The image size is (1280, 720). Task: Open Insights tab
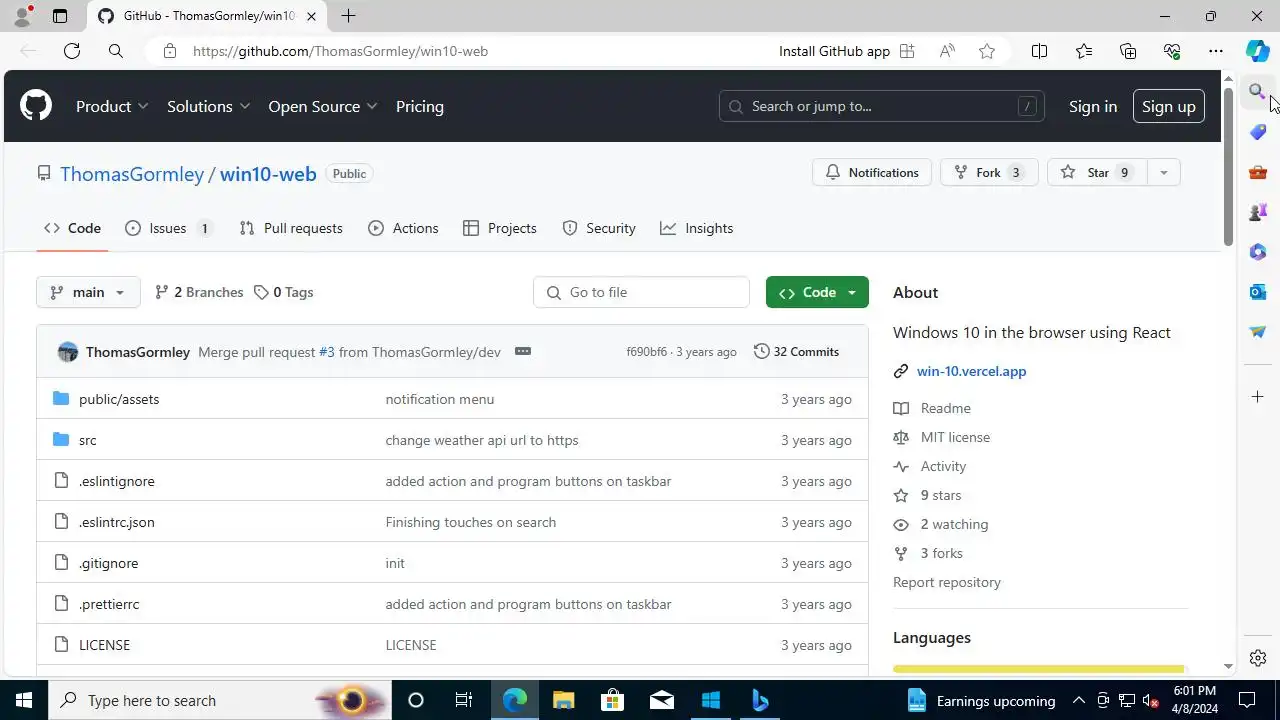(697, 228)
